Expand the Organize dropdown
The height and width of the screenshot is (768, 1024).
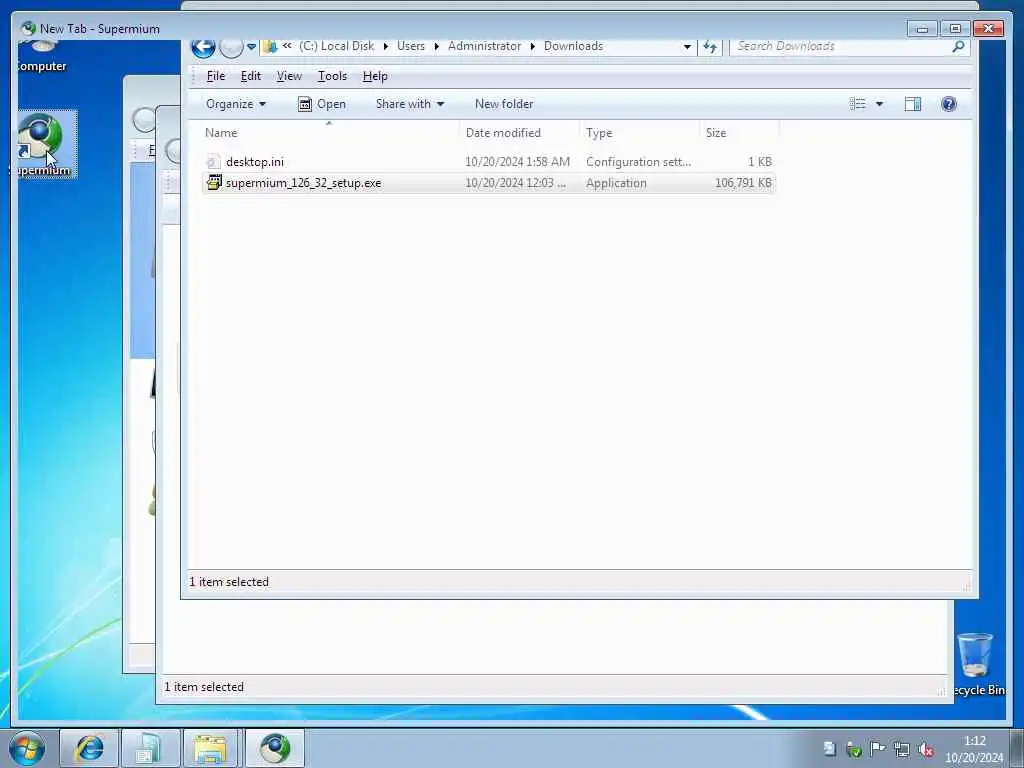[236, 104]
